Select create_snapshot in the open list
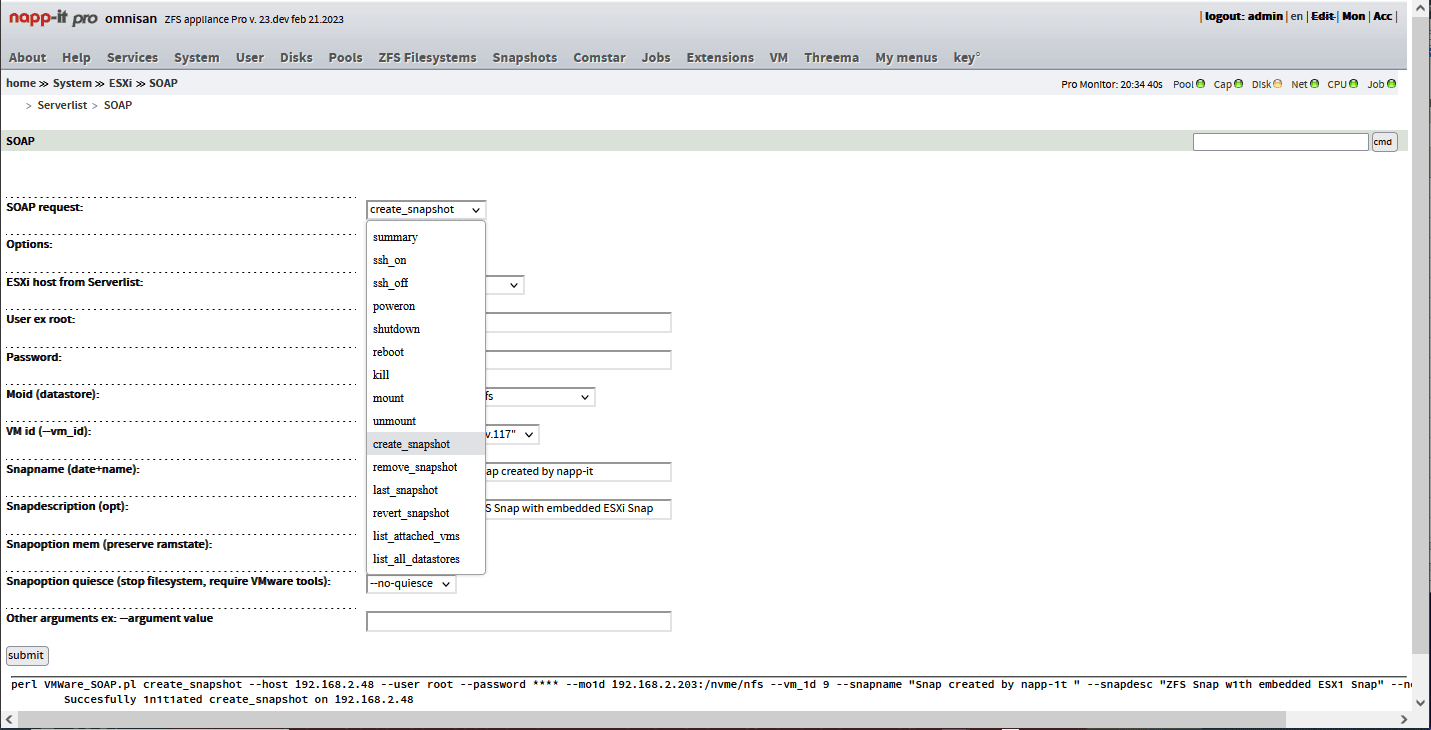 tap(426, 444)
